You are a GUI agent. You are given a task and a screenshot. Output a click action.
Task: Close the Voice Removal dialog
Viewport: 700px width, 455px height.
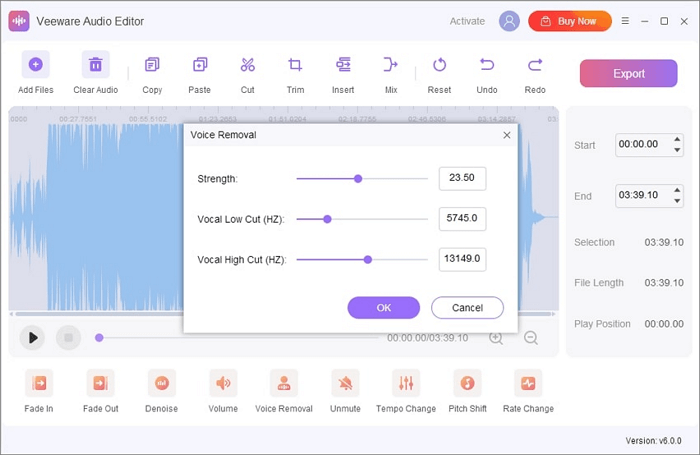pos(507,135)
